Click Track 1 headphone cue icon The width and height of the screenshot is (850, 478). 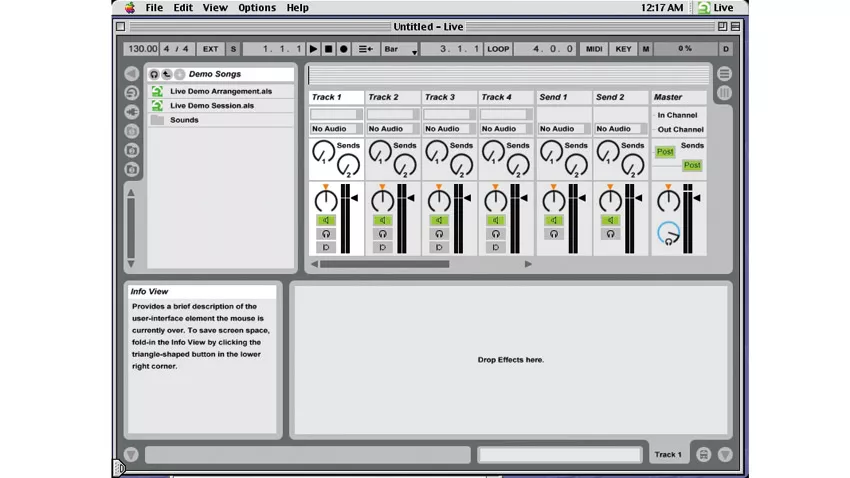(x=326, y=234)
